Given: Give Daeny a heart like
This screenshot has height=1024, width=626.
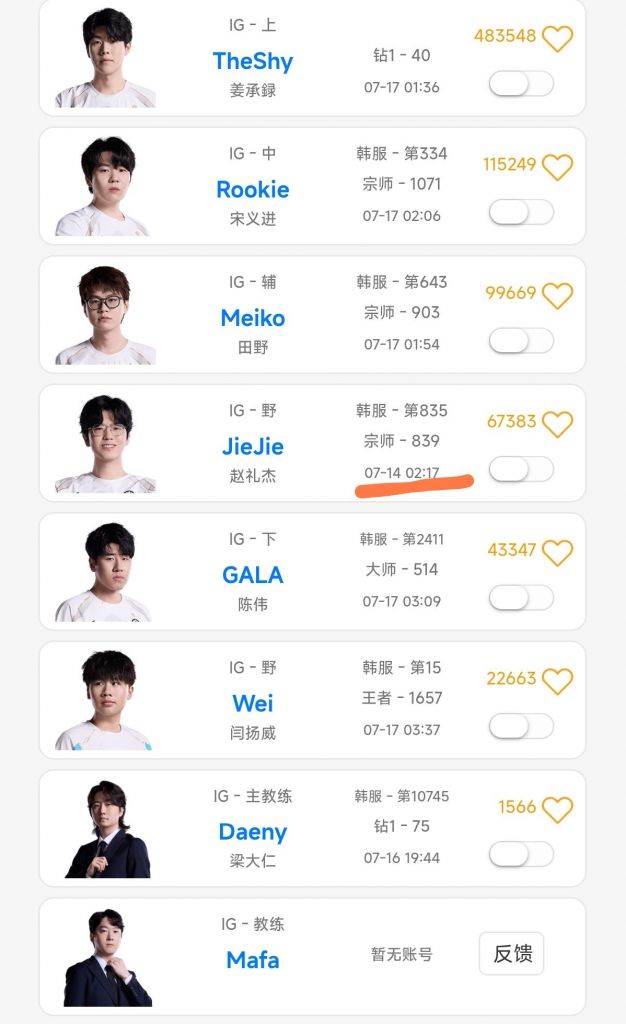Looking at the screenshot, I should (557, 809).
